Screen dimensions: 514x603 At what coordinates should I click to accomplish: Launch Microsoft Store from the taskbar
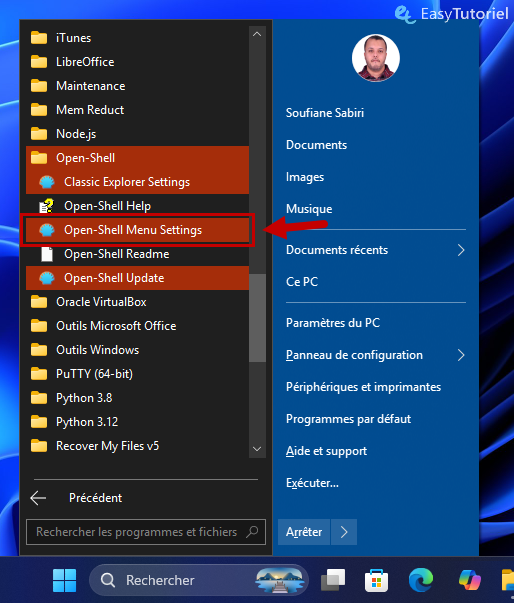tap(376, 580)
